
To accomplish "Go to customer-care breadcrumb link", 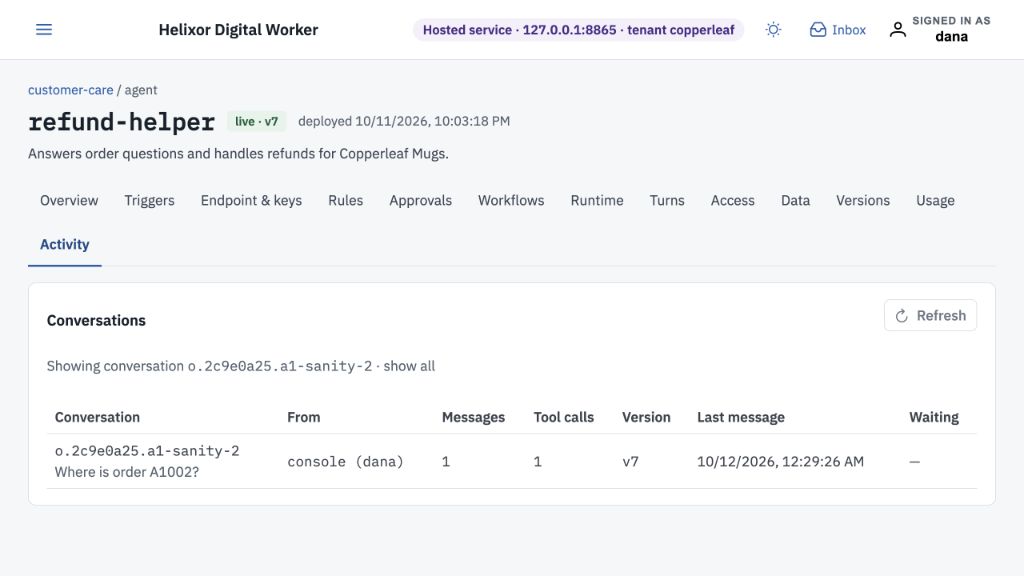I will (x=71, y=89).
